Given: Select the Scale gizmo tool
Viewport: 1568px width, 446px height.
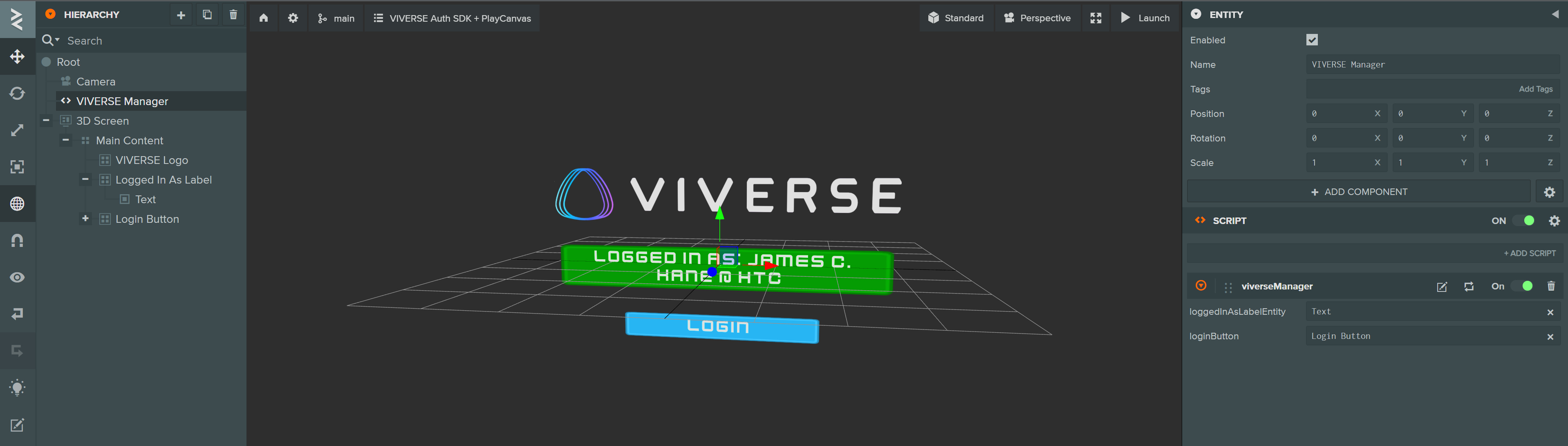Looking at the screenshot, I should (17, 130).
